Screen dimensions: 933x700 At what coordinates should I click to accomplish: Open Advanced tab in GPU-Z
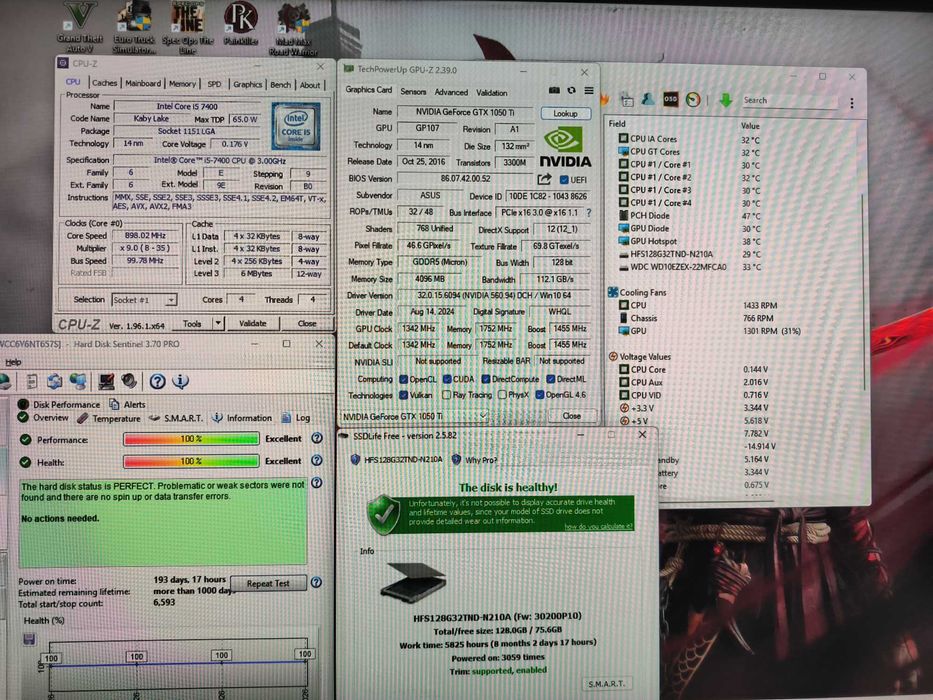(451, 92)
